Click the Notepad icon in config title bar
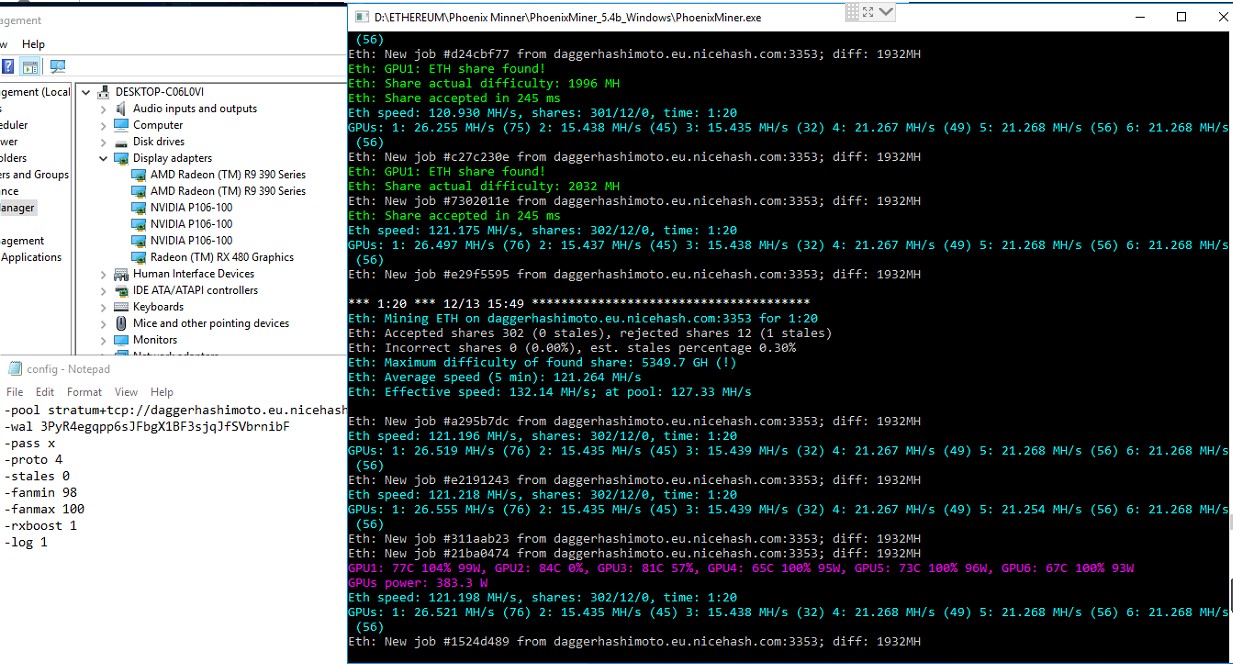The height and width of the screenshot is (664, 1233). (14, 369)
